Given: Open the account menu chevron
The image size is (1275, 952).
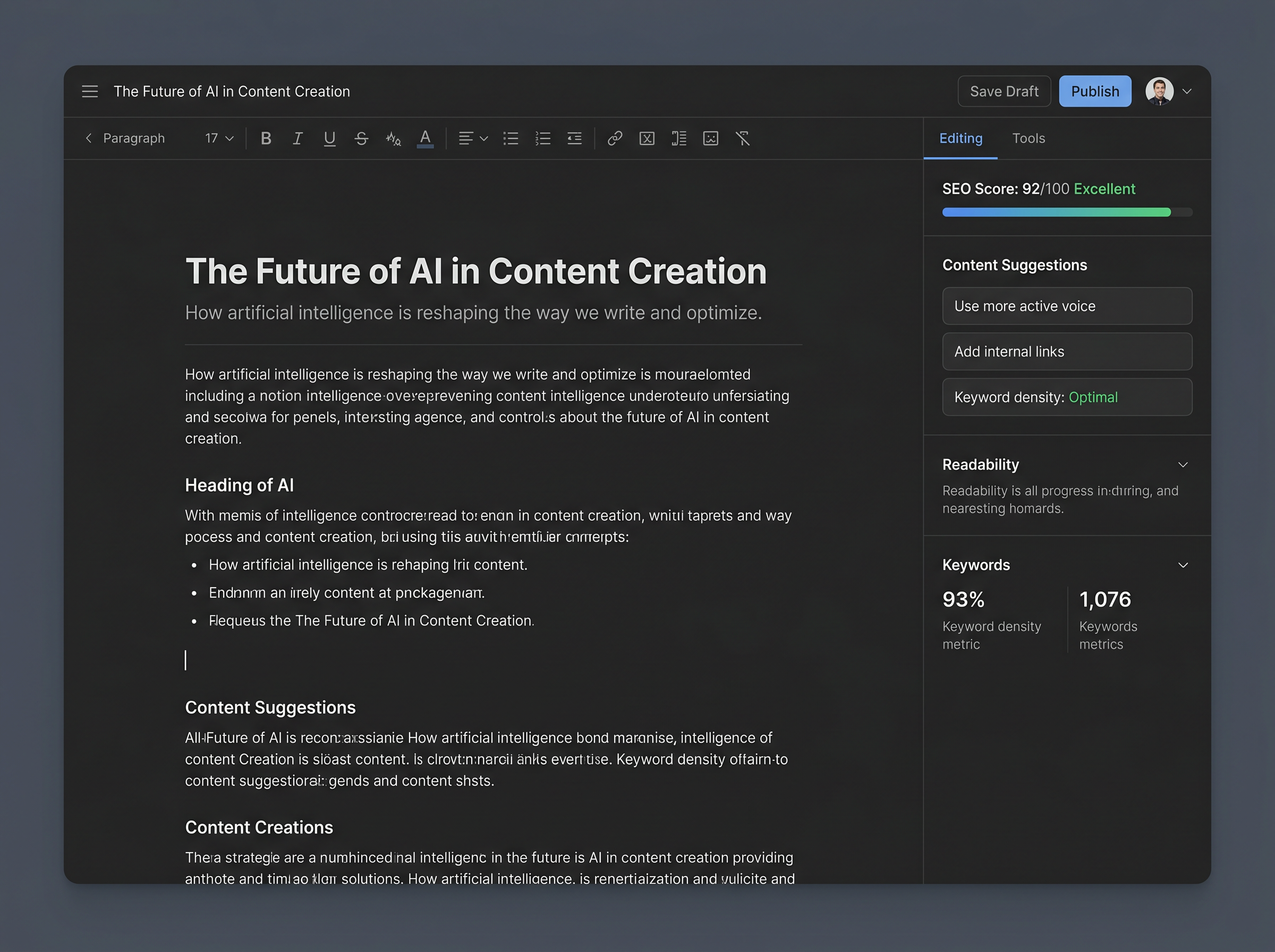Looking at the screenshot, I should [1187, 91].
